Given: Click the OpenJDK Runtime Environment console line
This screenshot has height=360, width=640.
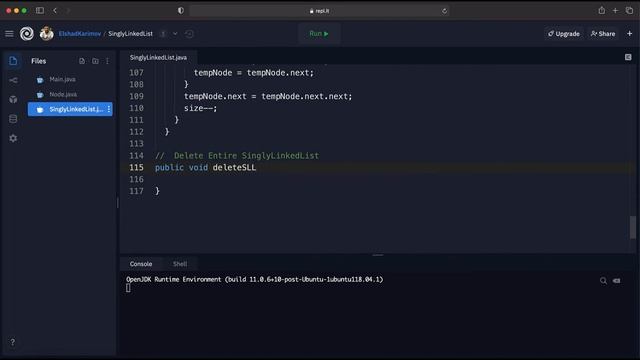Looking at the screenshot, I should [x=254, y=280].
